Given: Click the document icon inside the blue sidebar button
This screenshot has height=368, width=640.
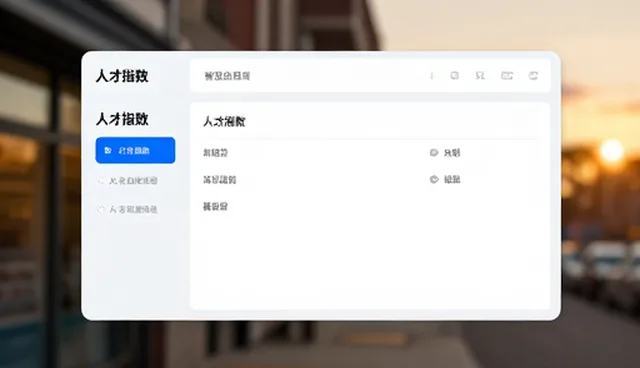Looking at the screenshot, I should pyautogui.click(x=108, y=151).
